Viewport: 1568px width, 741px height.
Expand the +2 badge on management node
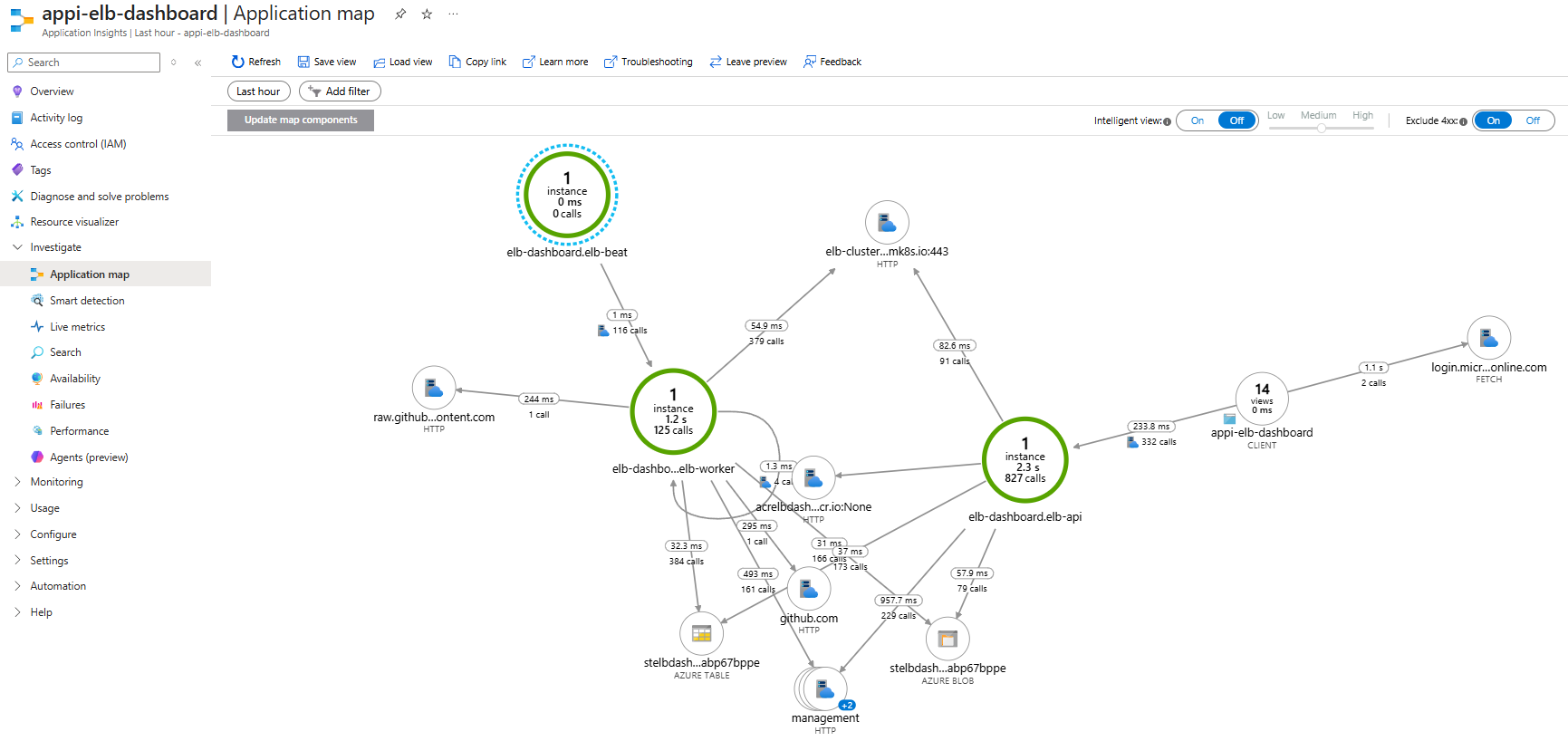tap(847, 705)
